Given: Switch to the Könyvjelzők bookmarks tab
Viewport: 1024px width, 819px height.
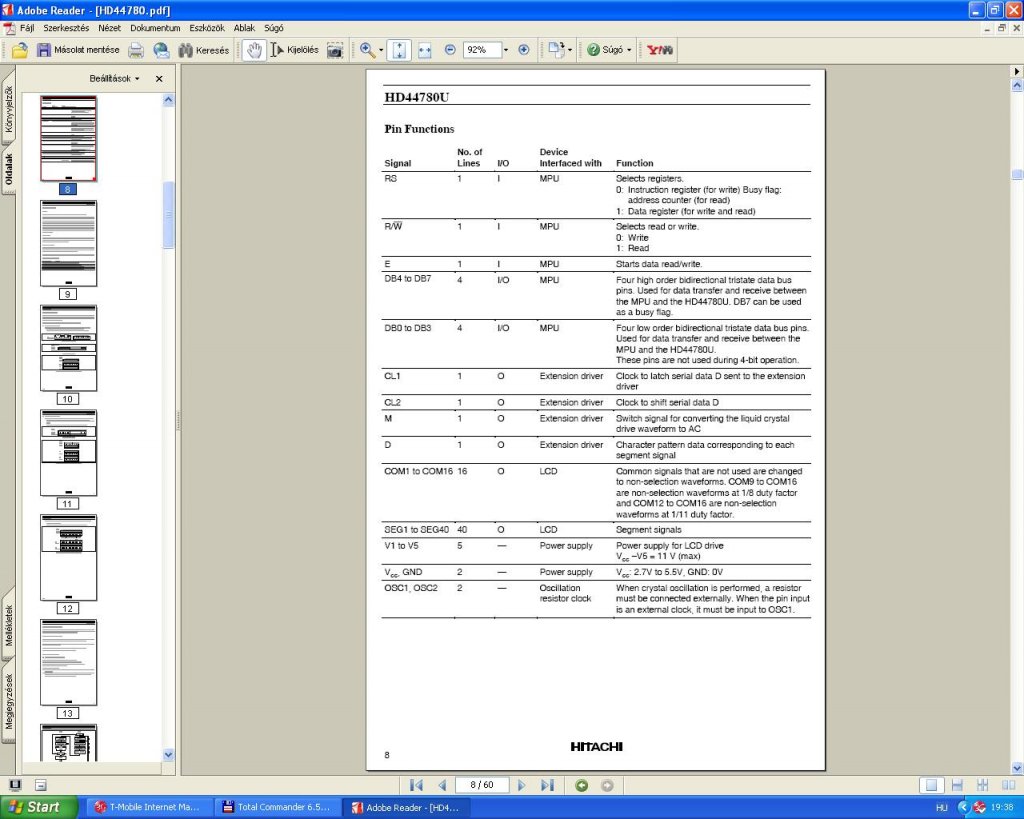Looking at the screenshot, I should (8, 109).
